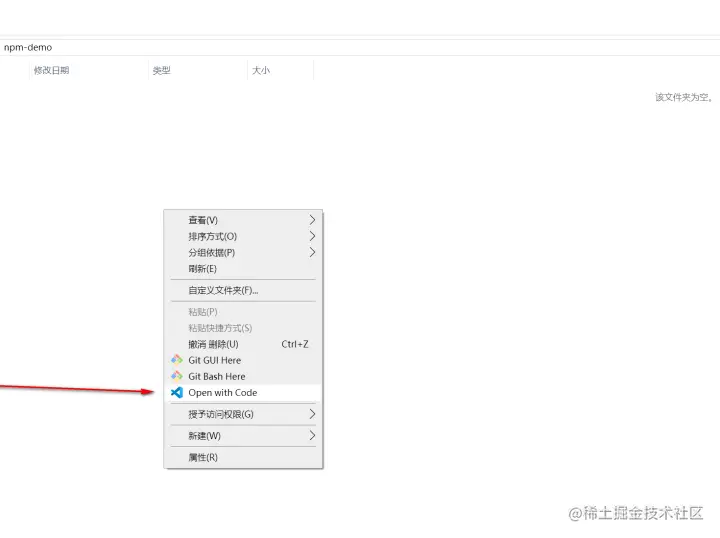Viewport: 720px width, 538px height.
Task: Select Open with Code menu item
Action: (x=243, y=392)
